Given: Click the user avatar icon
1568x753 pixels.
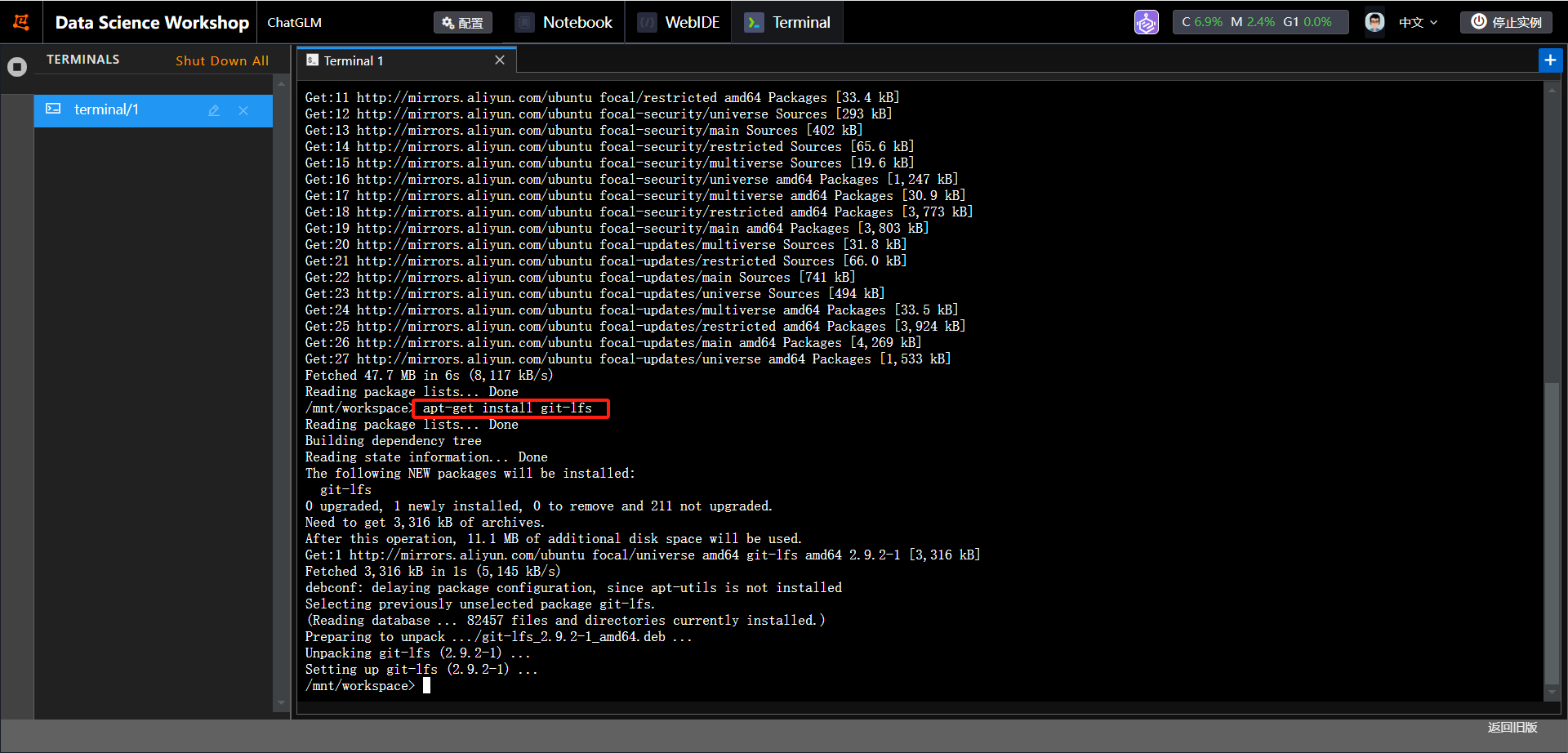Looking at the screenshot, I should point(1374,22).
